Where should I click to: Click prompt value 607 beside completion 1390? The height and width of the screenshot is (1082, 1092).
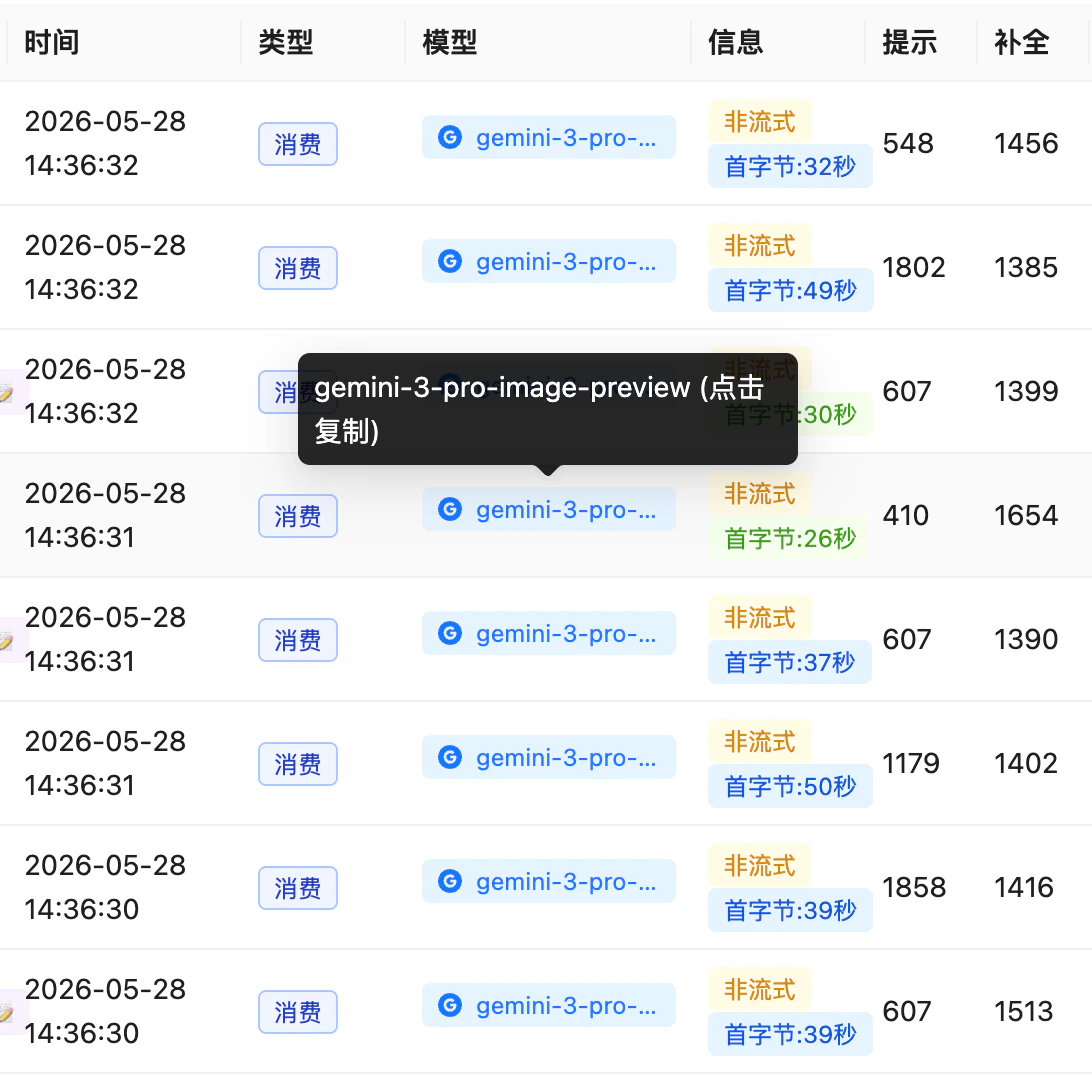907,639
